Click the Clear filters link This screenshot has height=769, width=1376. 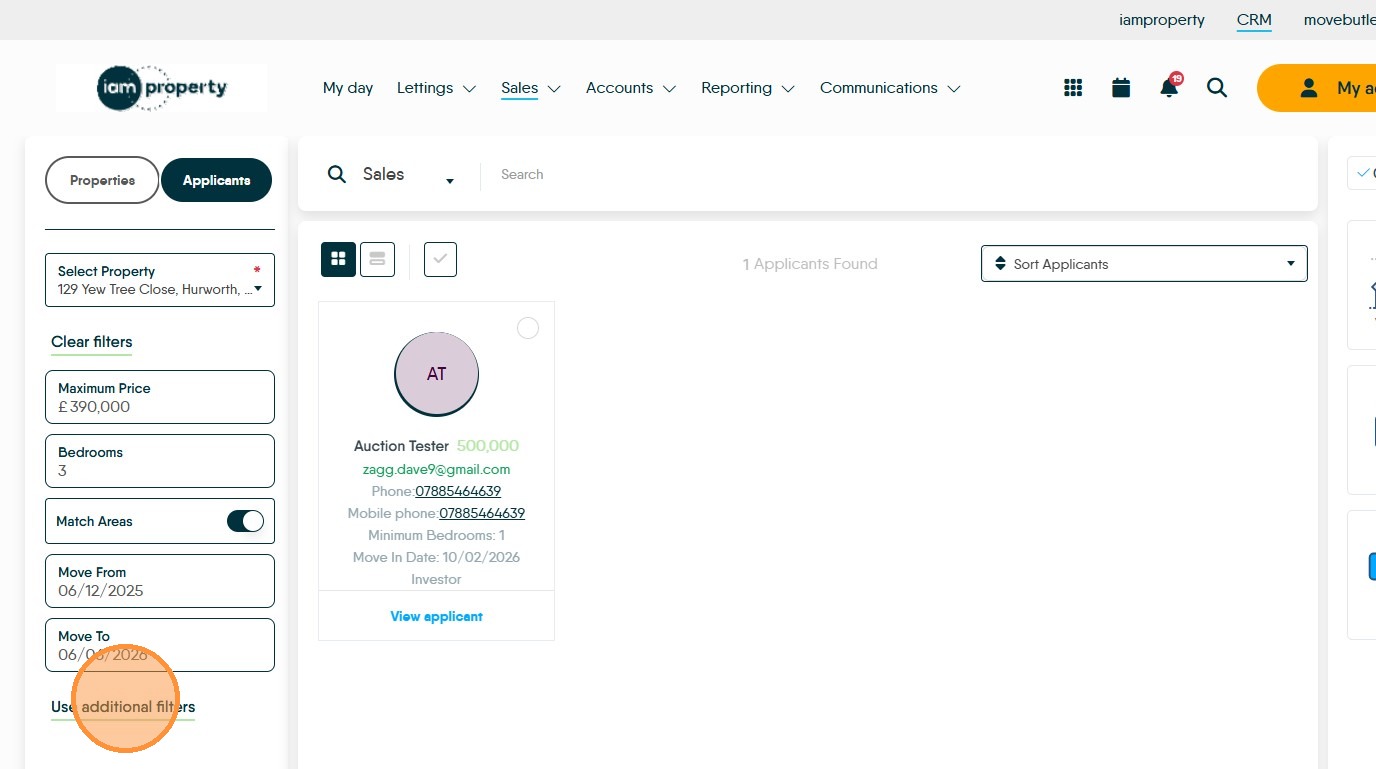92,342
